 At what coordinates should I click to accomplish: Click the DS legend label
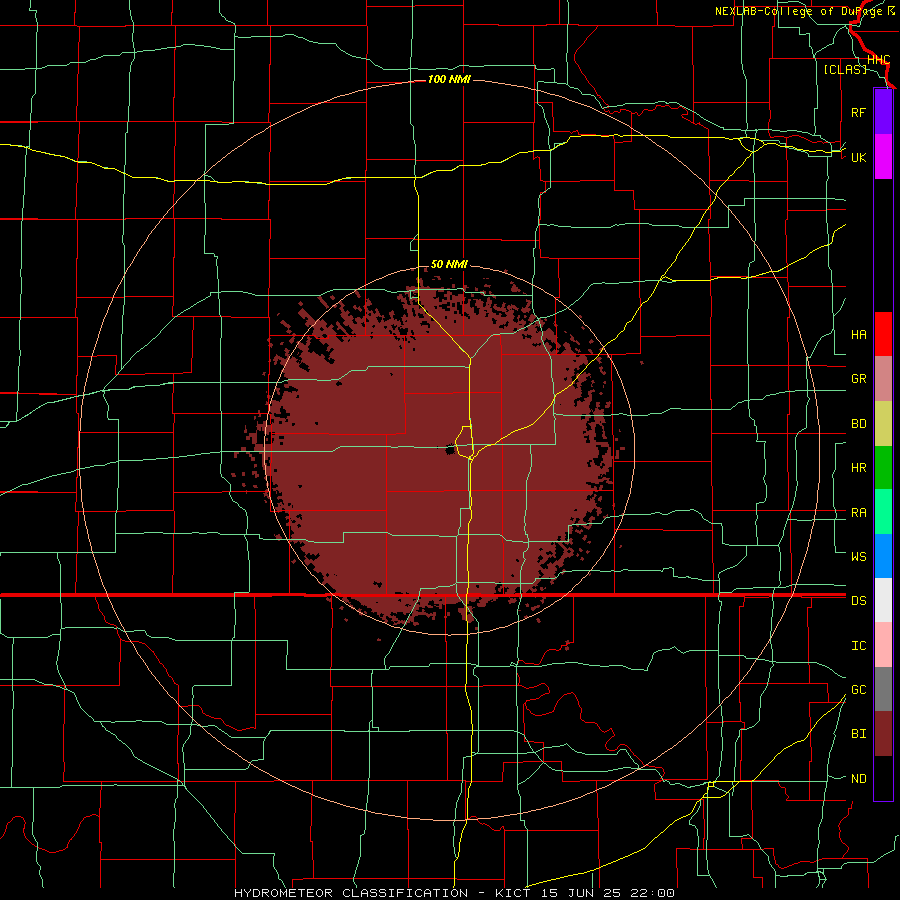(x=859, y=601)
